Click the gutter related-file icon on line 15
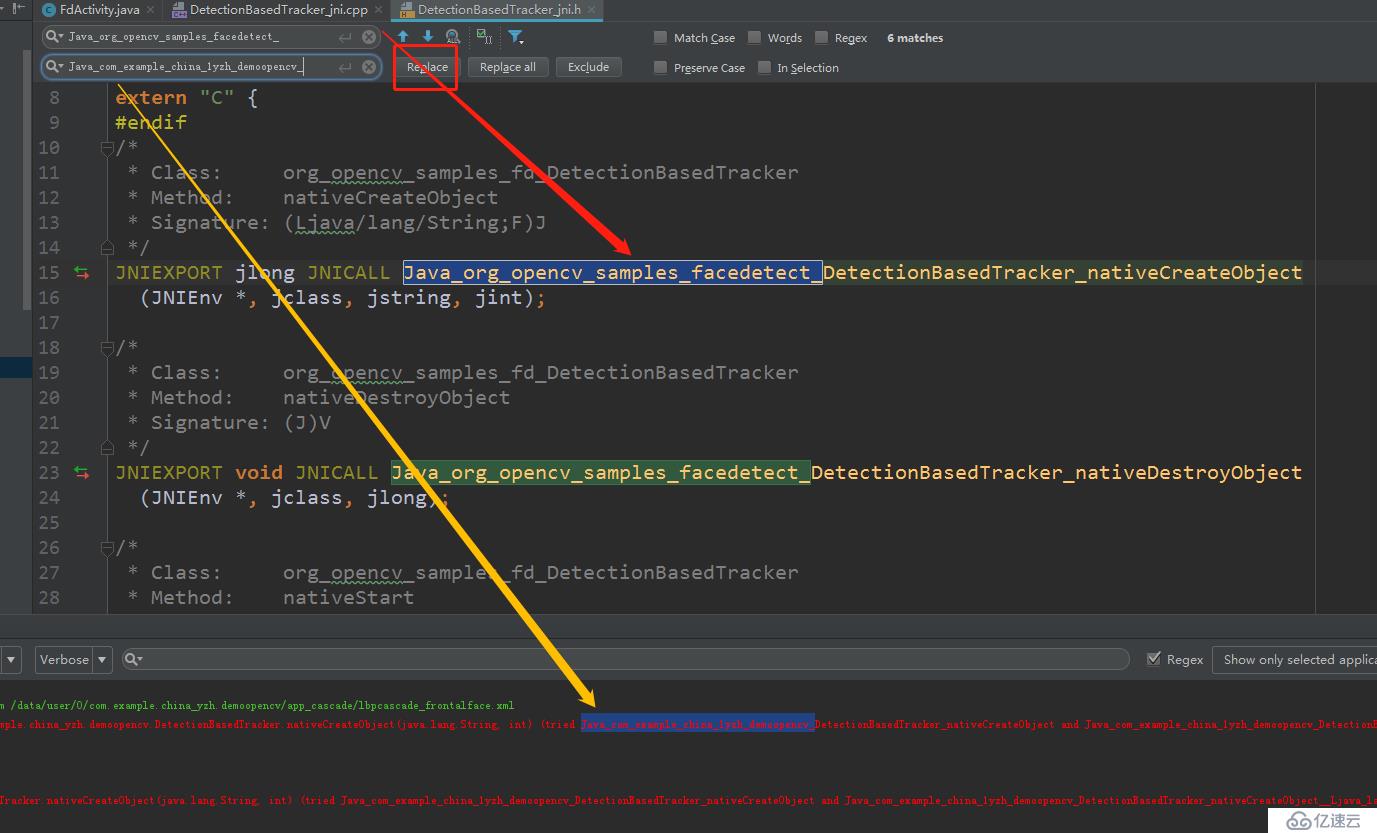The width and height of the screenshot is (1377, 833). [x=81, y=272]
